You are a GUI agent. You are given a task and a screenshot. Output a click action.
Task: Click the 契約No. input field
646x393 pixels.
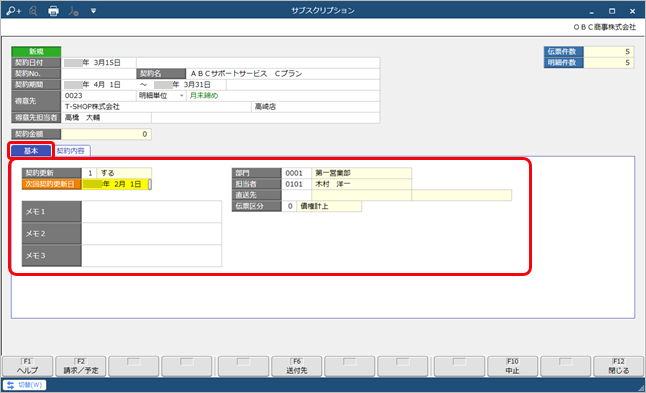(98, 74)
